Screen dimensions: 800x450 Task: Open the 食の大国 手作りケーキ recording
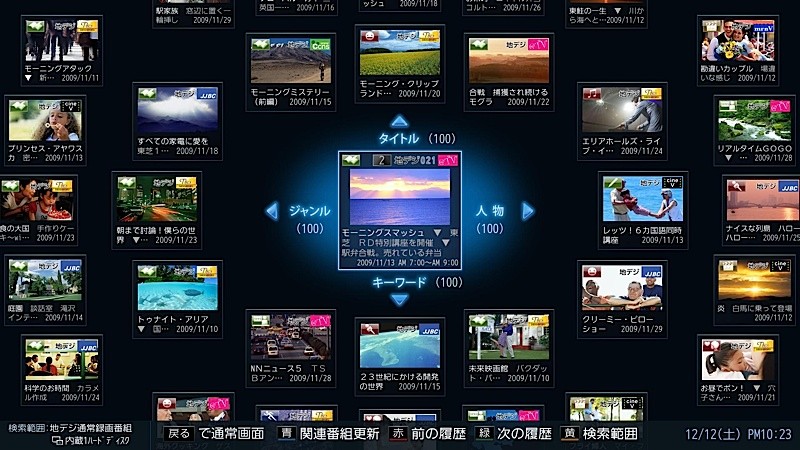click(39, 210)
